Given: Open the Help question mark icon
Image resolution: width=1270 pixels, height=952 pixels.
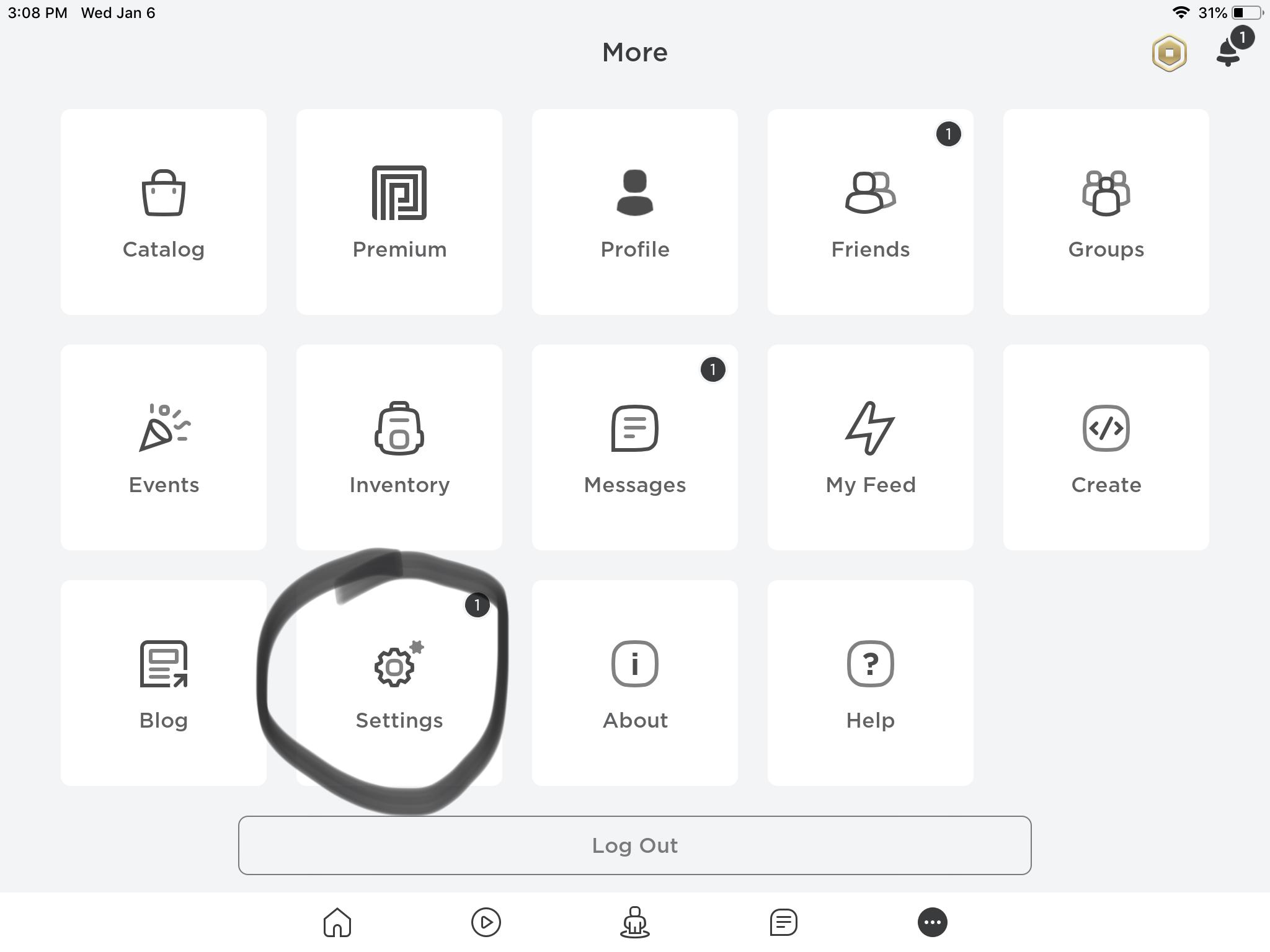Looking at the screenshot, I should point(870,663).
